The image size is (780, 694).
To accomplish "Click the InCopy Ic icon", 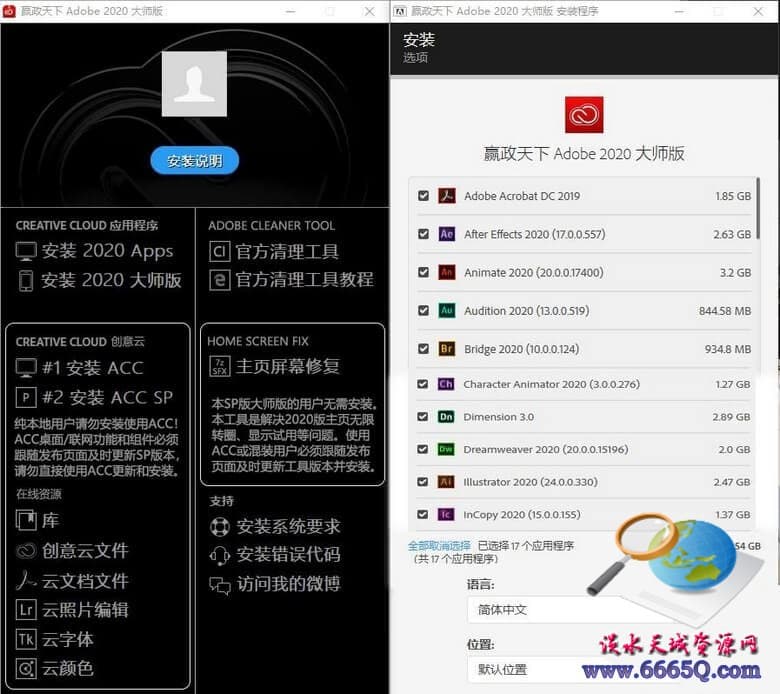I will (446, 514).
